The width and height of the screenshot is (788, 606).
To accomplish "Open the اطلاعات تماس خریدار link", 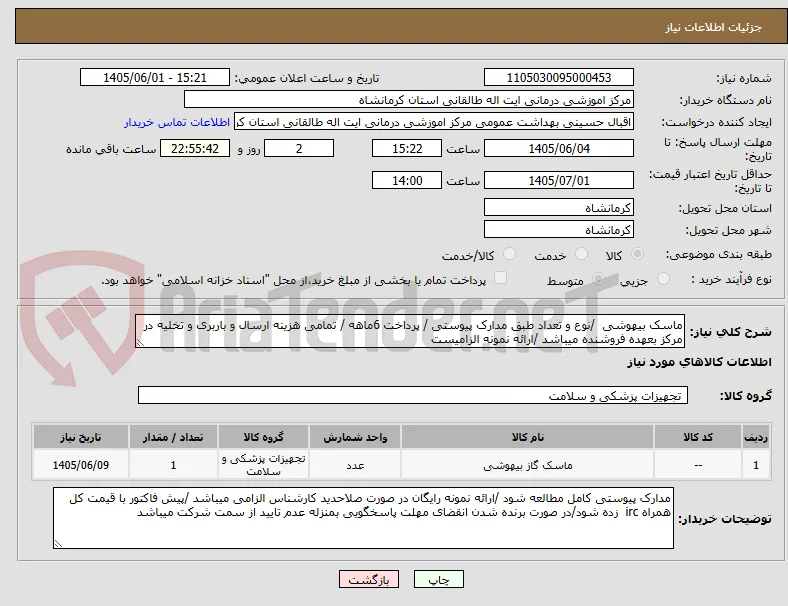I will point(177,122).
